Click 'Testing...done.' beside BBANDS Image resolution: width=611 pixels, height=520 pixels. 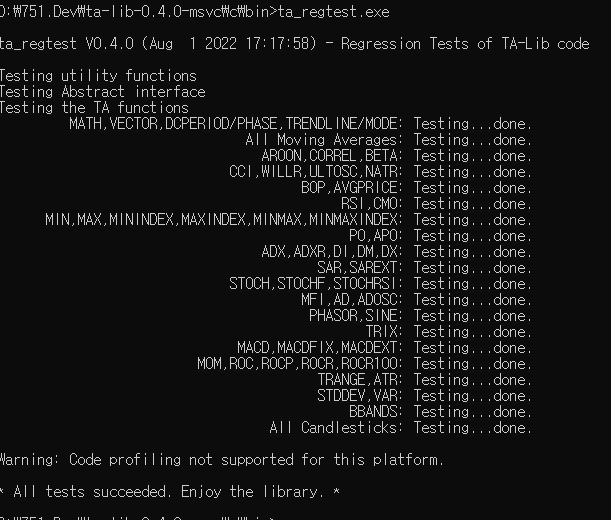[472, 412]
